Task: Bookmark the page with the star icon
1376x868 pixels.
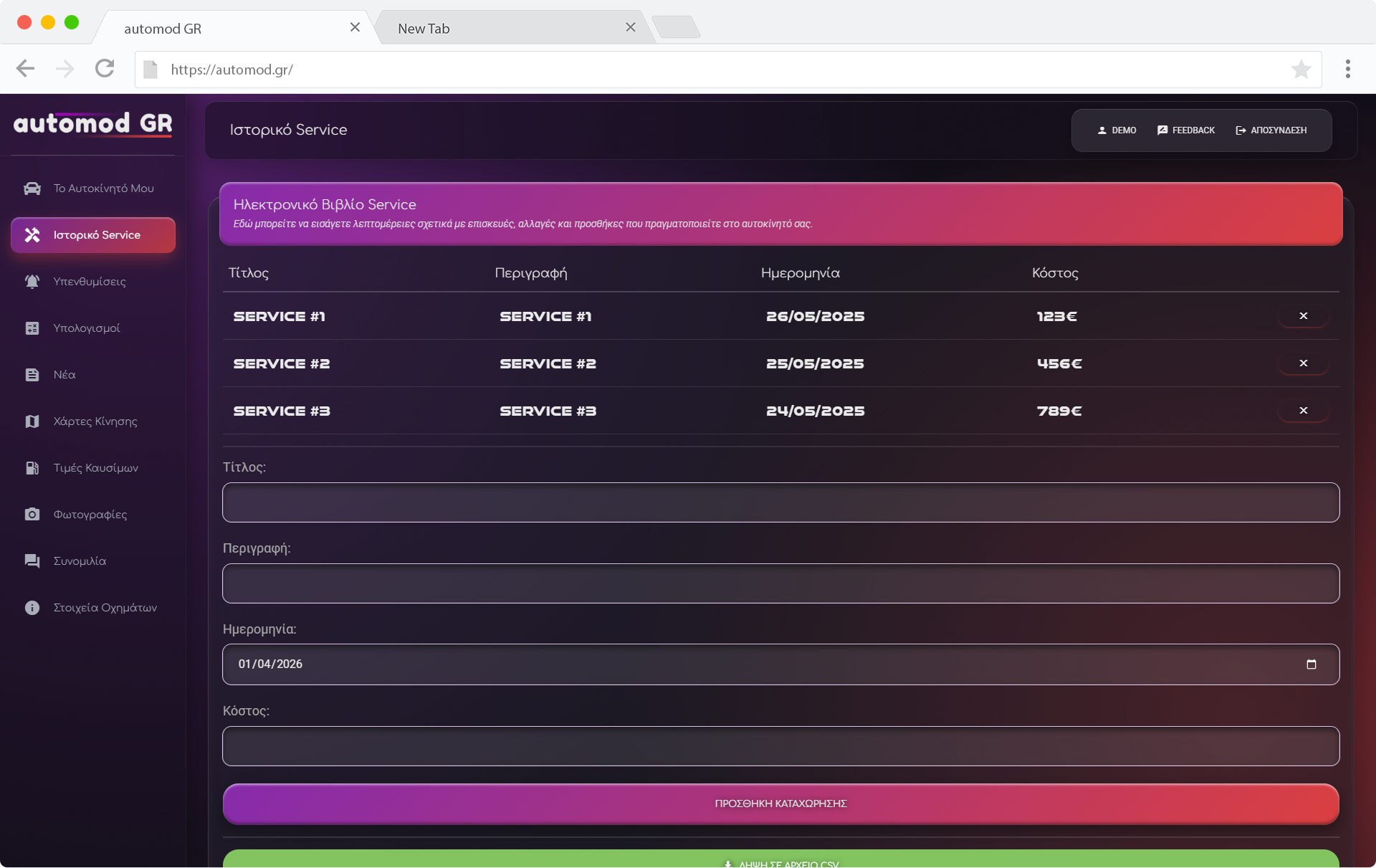Action: (x=1301, y=70)
